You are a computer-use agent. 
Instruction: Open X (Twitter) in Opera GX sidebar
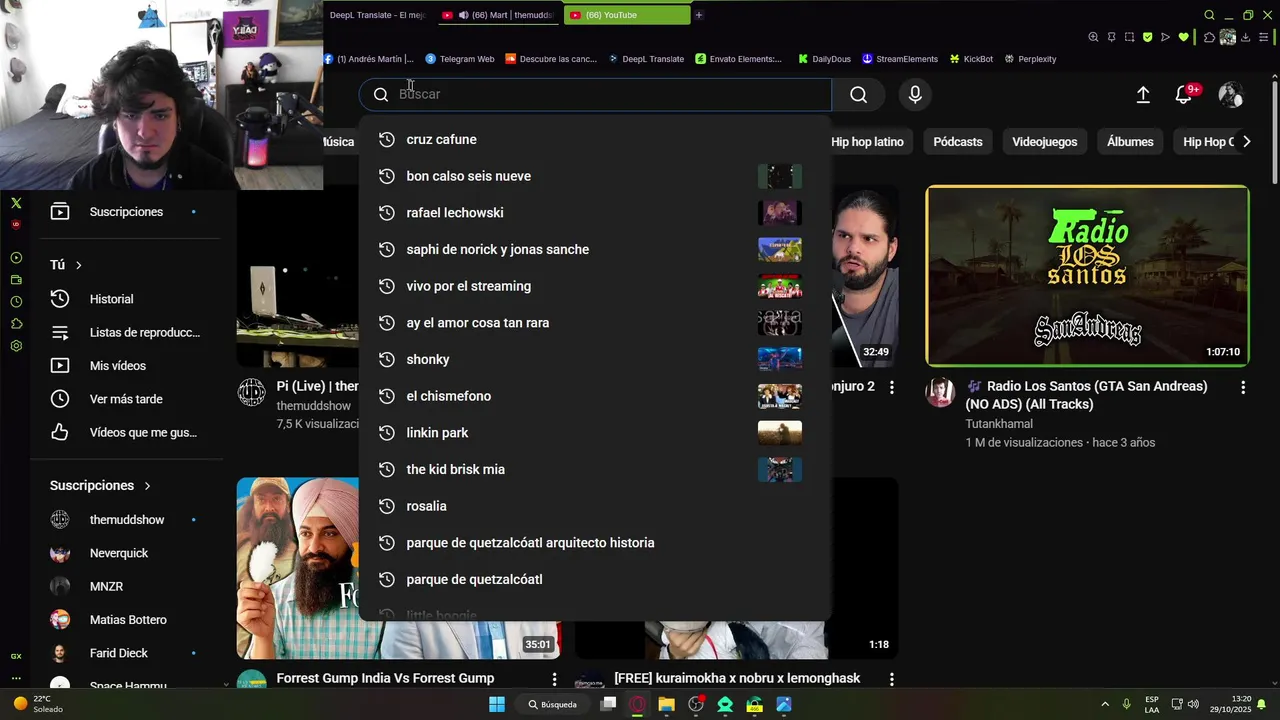tap(16, 203)
